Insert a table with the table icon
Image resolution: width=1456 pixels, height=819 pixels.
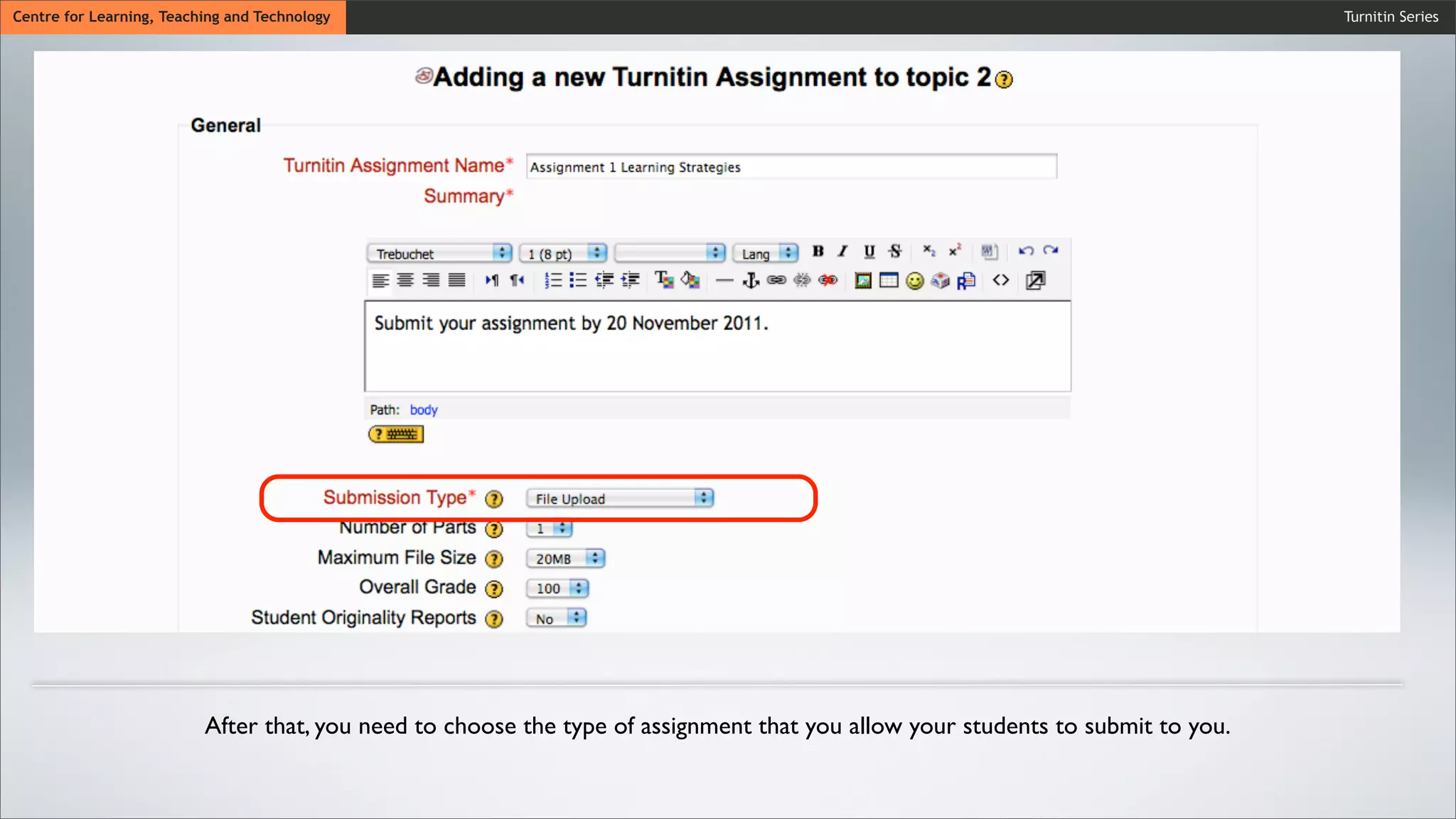click(889, 281)
